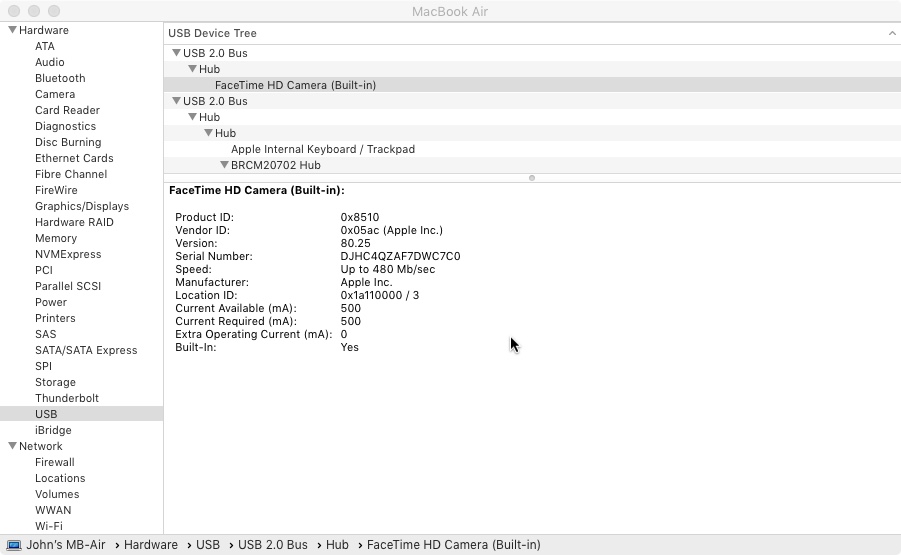This screenshot has width=901, height=555.
Task: Collapse the second USB 2.0 Bus triangle
Action: pos(176,101)
